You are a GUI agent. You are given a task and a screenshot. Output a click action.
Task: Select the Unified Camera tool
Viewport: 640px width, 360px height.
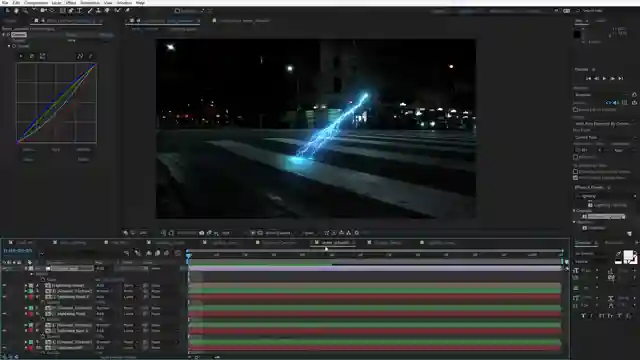pos(43,11)
